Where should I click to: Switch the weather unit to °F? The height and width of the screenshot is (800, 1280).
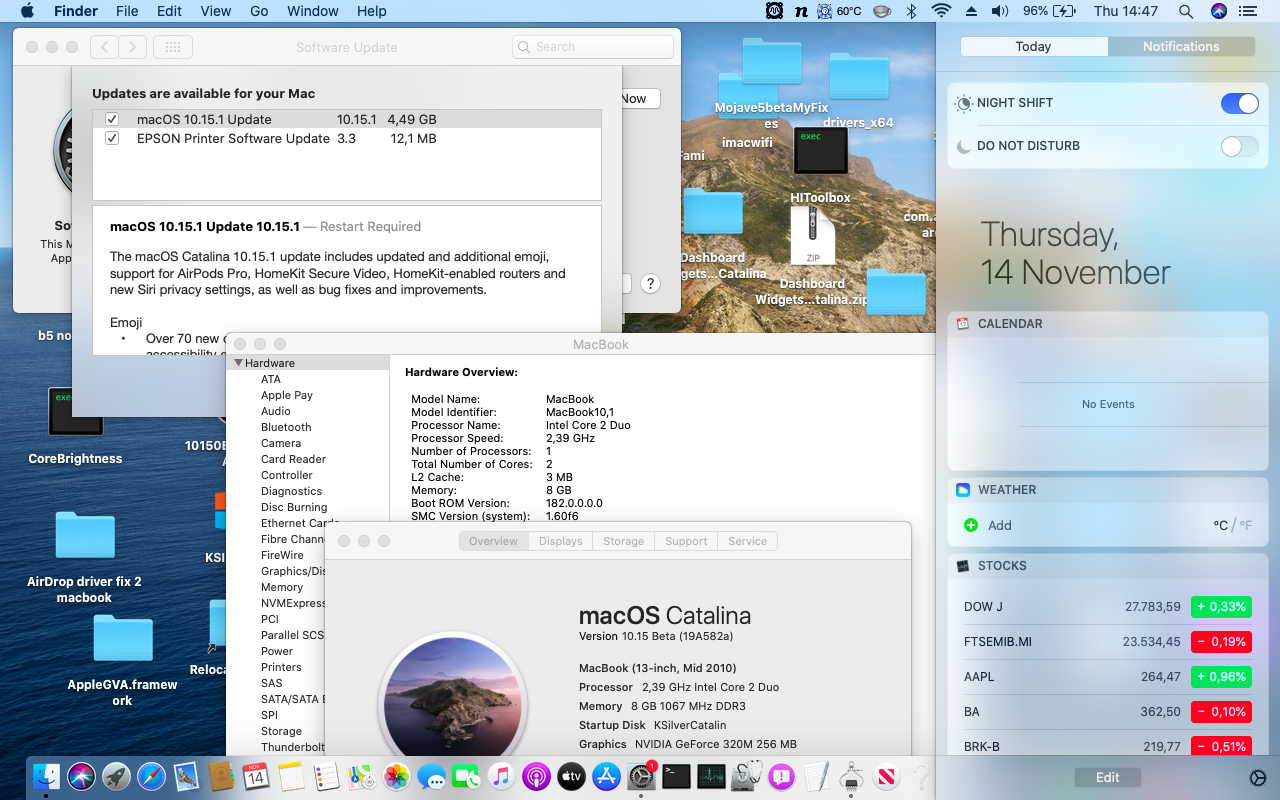pyautogui.click(x=1245, y=525)
